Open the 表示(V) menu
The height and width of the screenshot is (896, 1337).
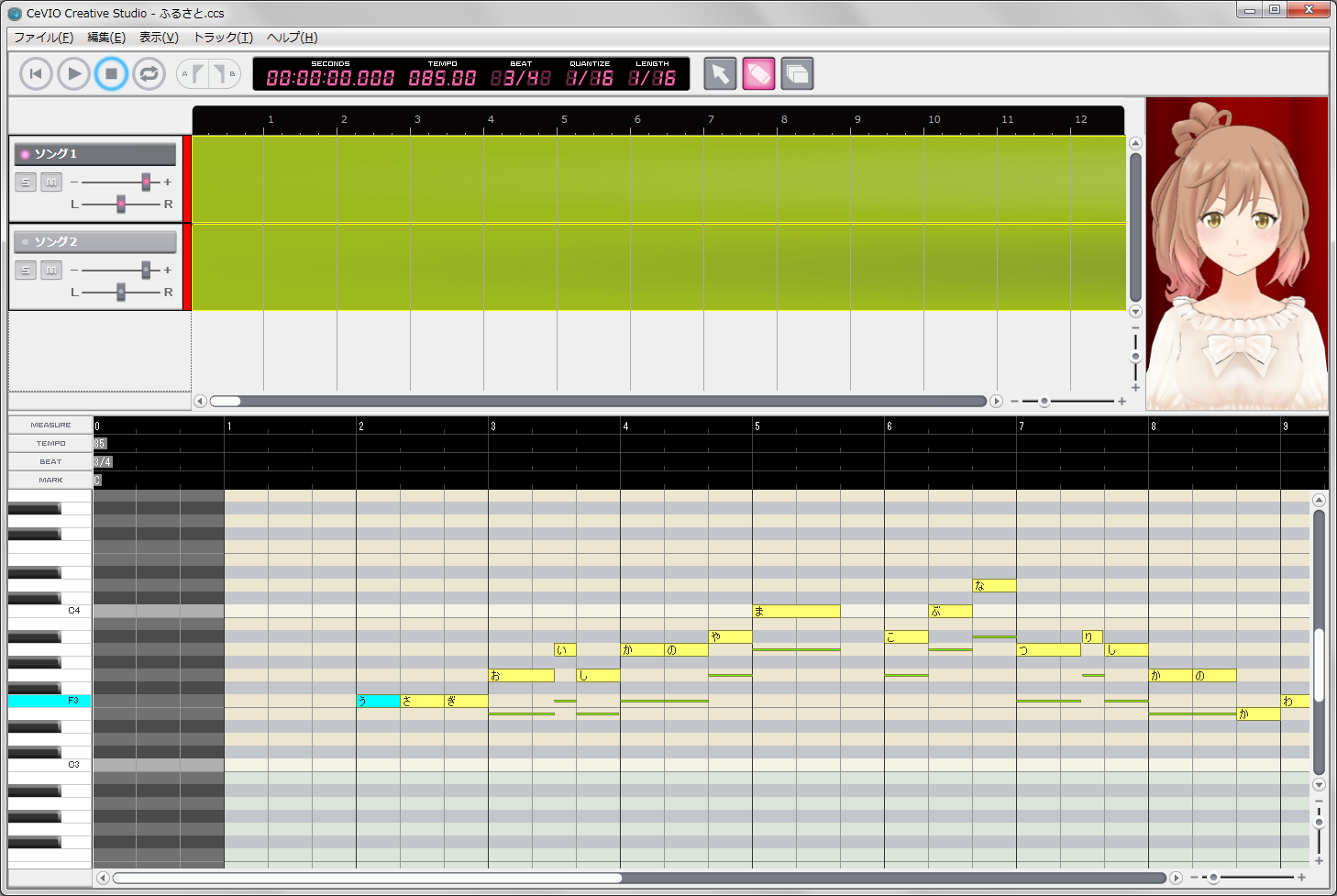click(x=159, y=38)
